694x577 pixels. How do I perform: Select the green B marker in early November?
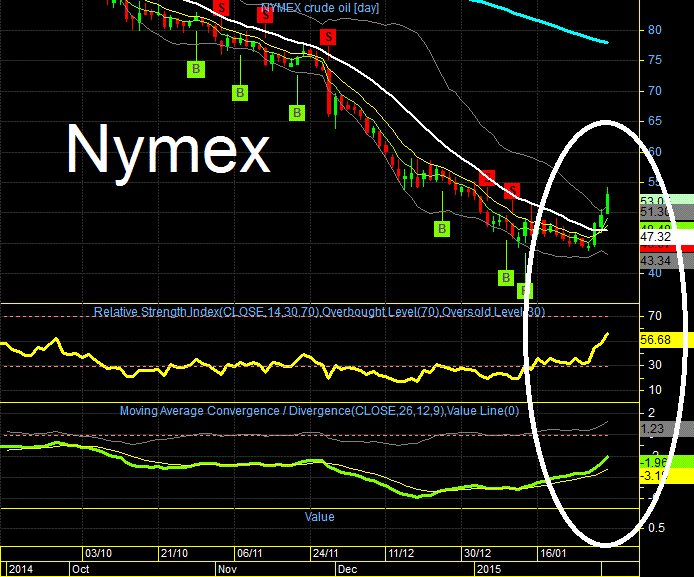240,92
